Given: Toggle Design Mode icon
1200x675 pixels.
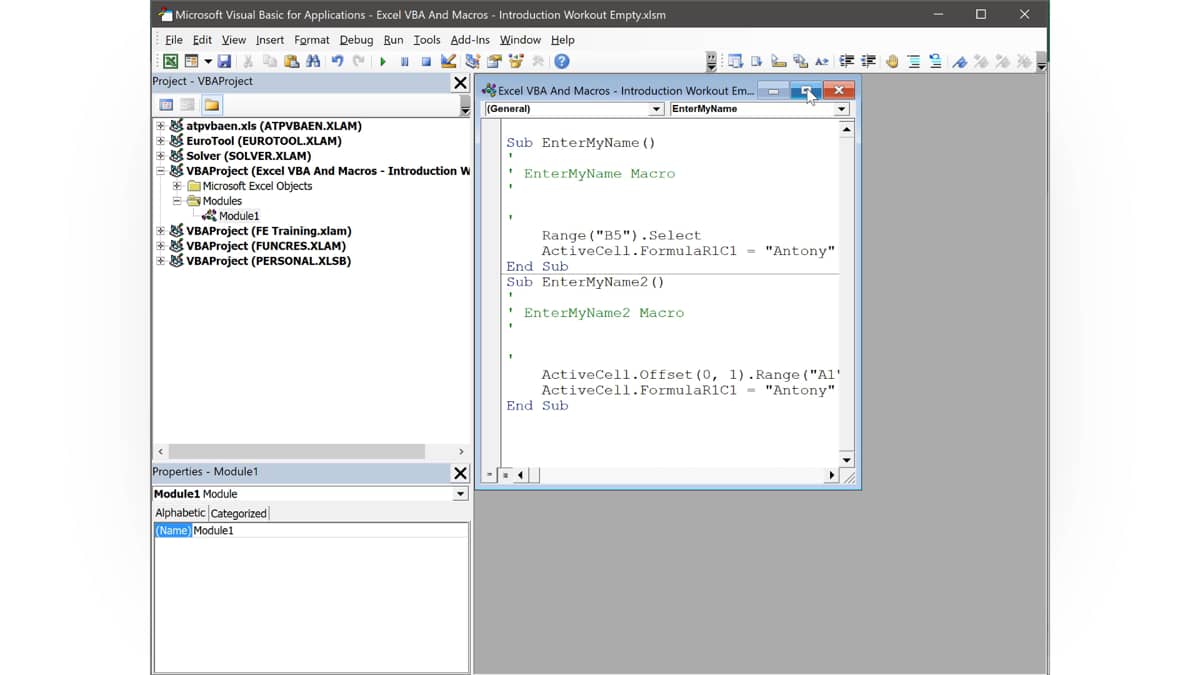Looking at the screenshot, I should pyautogui.click(x=448, y=61).
